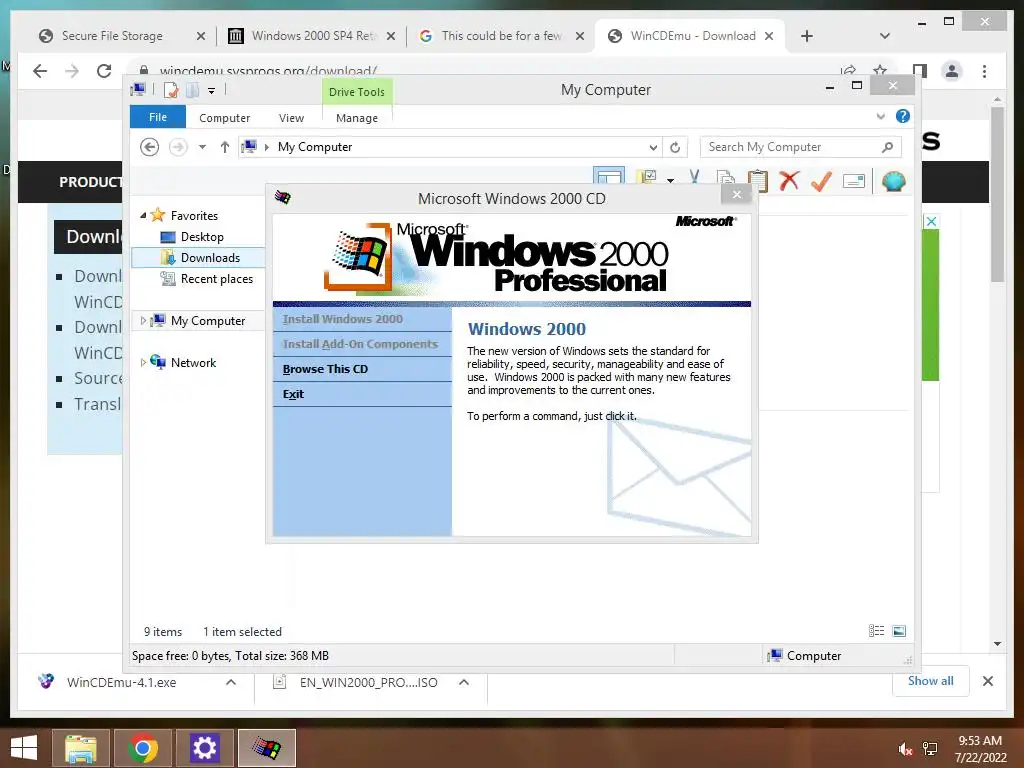Open dropdown arrow next to folder options icon
Screen dimensions: 1024x768
coord(671,180)
